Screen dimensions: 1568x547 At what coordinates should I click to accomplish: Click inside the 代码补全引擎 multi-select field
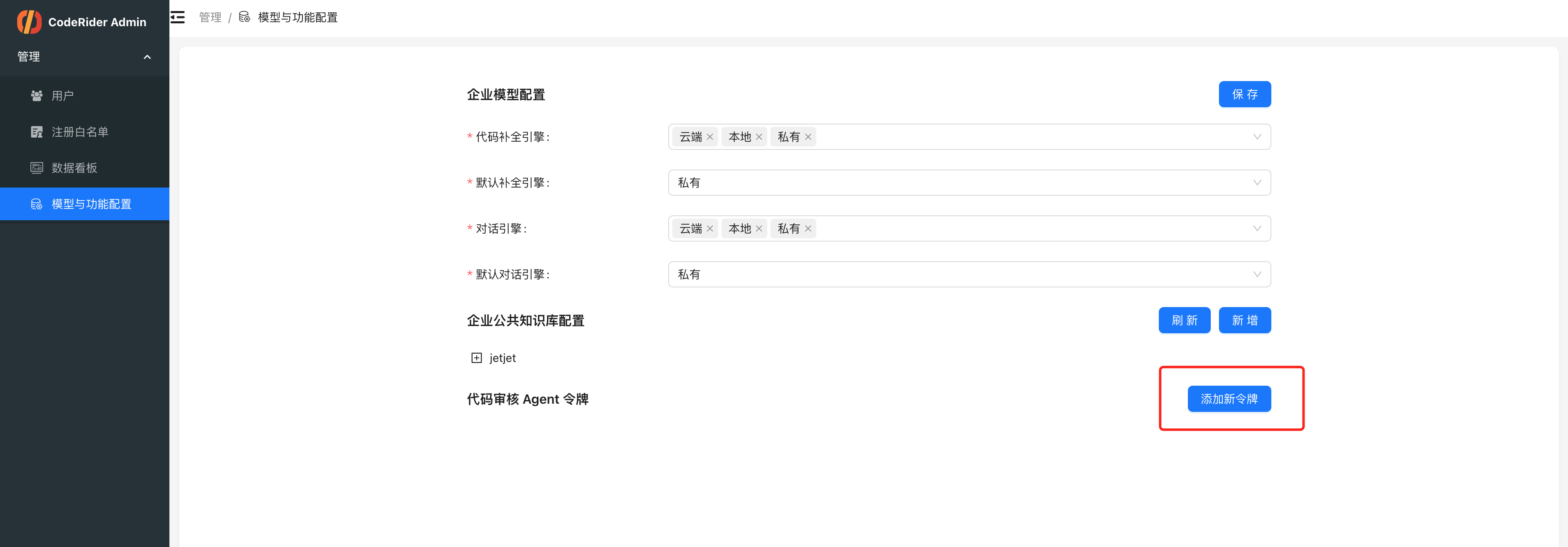click(x=969, y=137)
